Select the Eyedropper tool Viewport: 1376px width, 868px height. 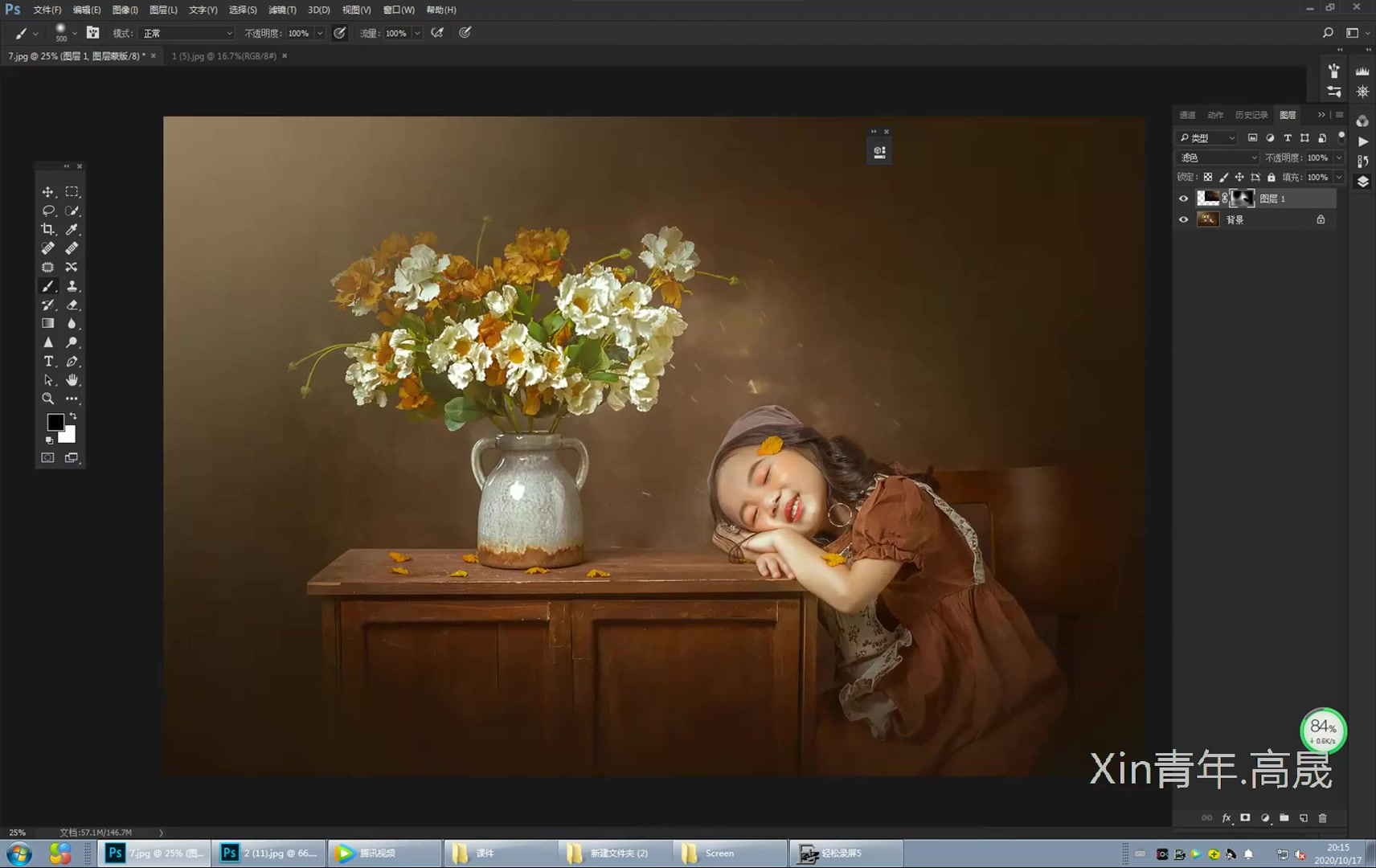click(x=72, y=230)
